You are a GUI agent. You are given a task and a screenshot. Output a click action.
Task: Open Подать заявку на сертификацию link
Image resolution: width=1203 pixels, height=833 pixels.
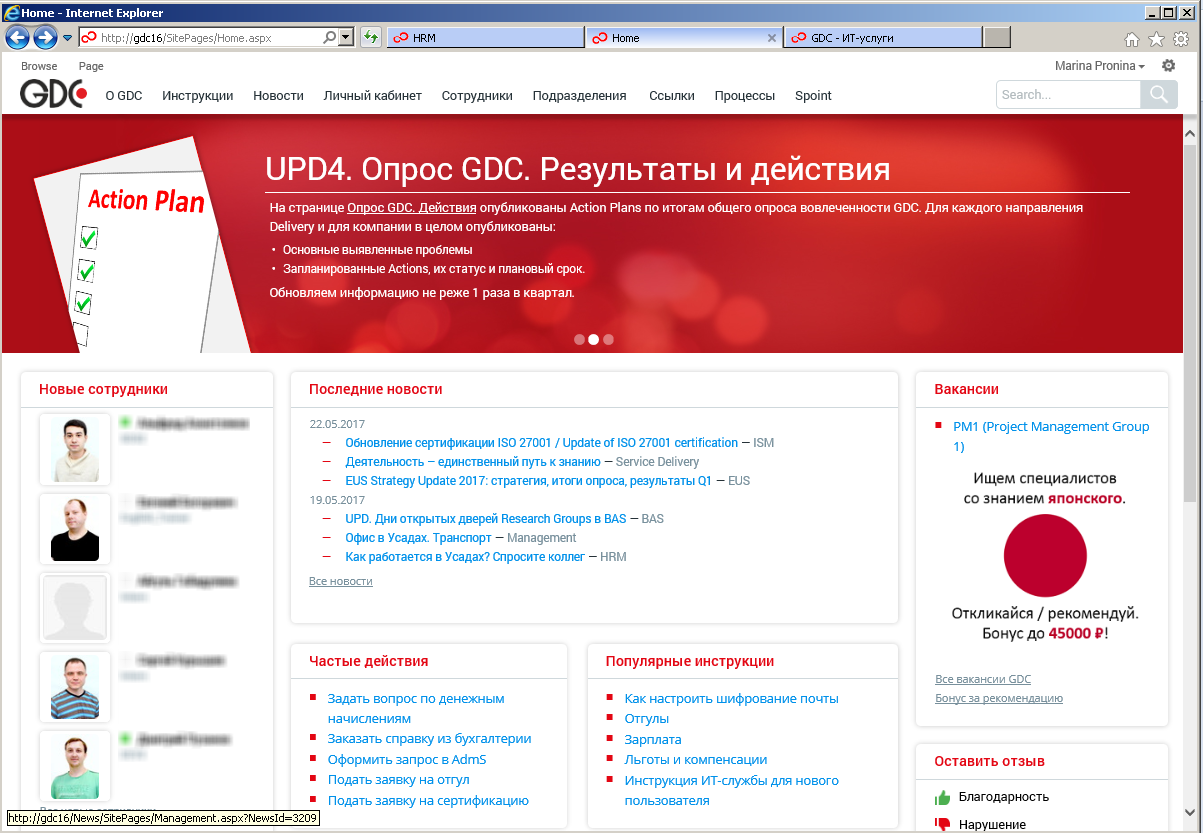point(428,800)
